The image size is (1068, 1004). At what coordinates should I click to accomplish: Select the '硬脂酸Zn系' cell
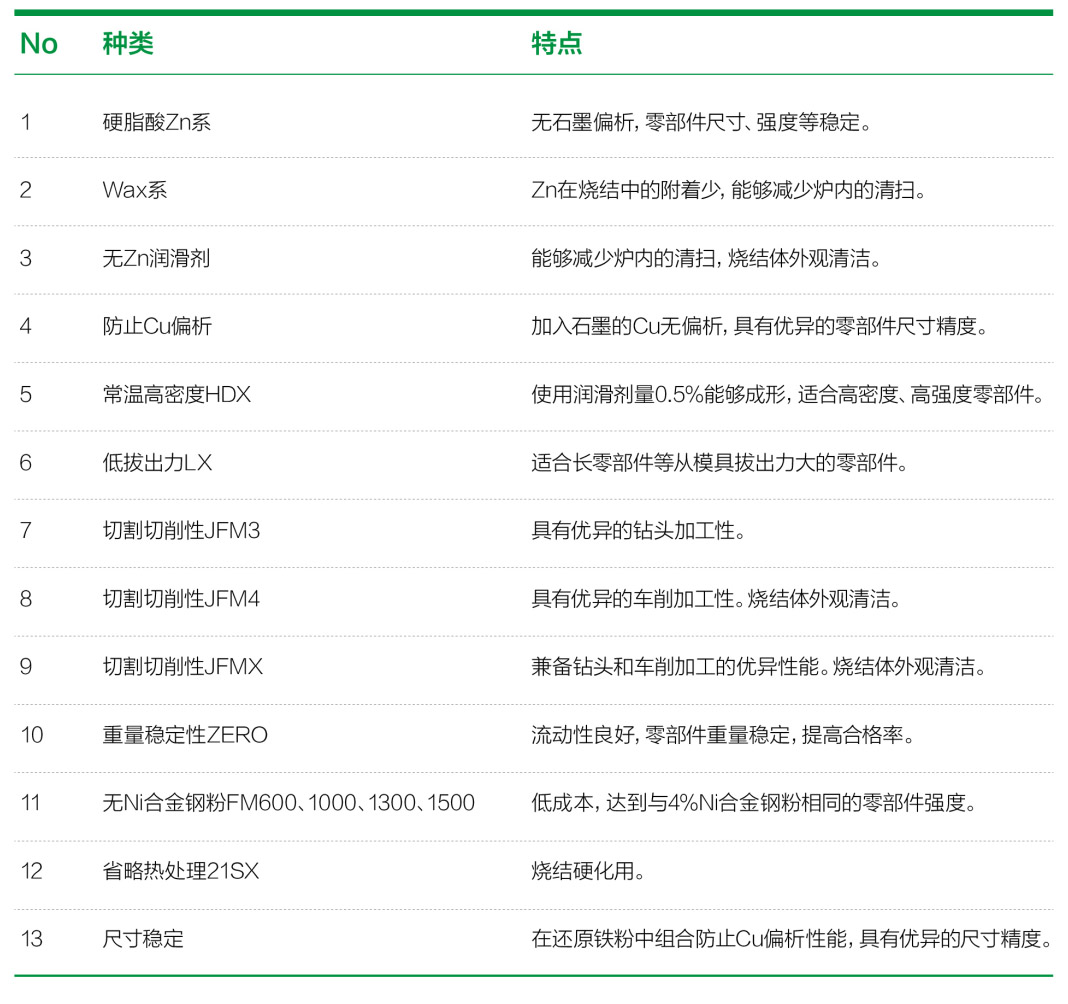(157, 122)
